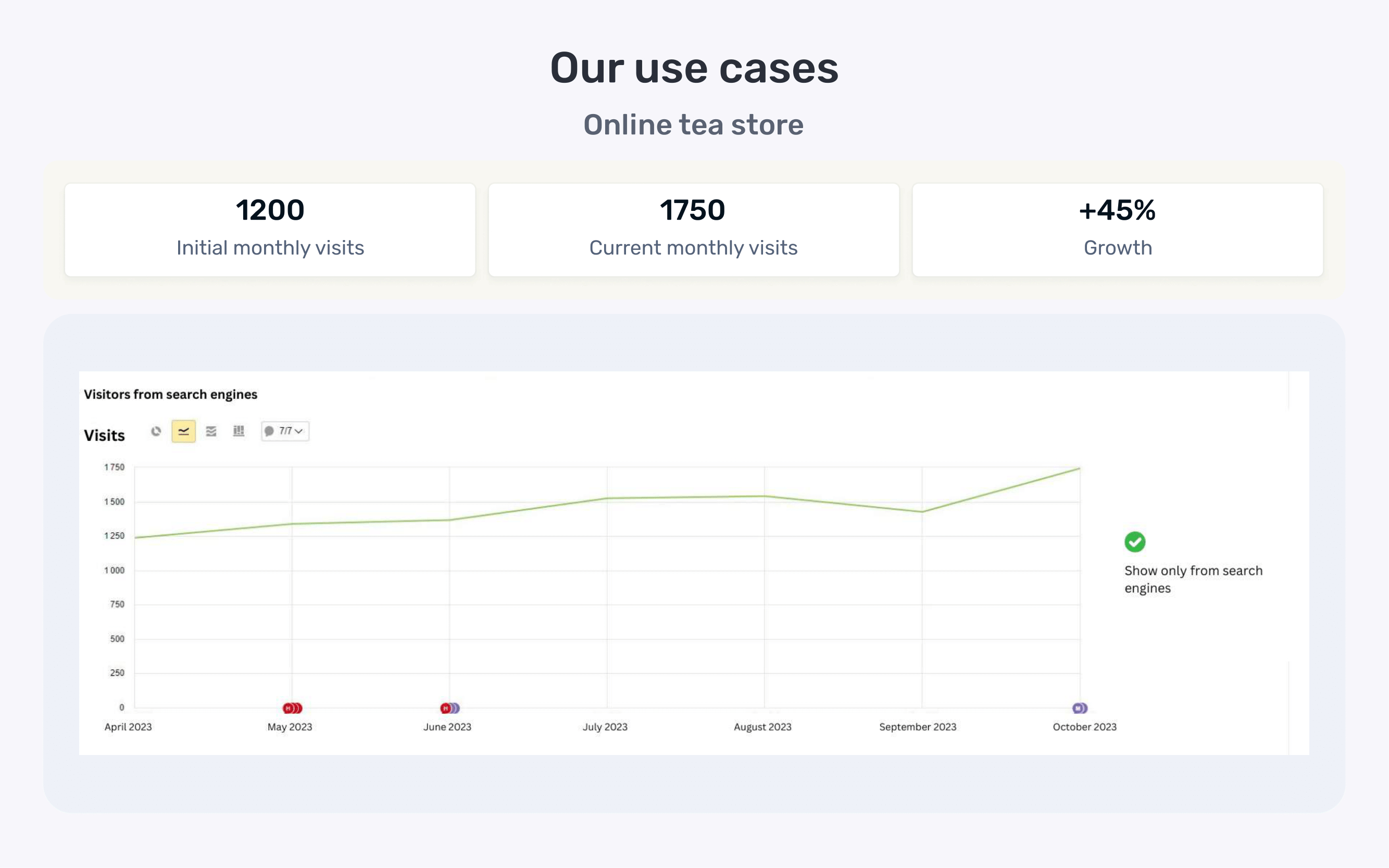The width and height of the screenshot is (1389, 868).
Task: Click the October 2023 line peak point
Action: pyautogui.click(x=1079, y=469)
